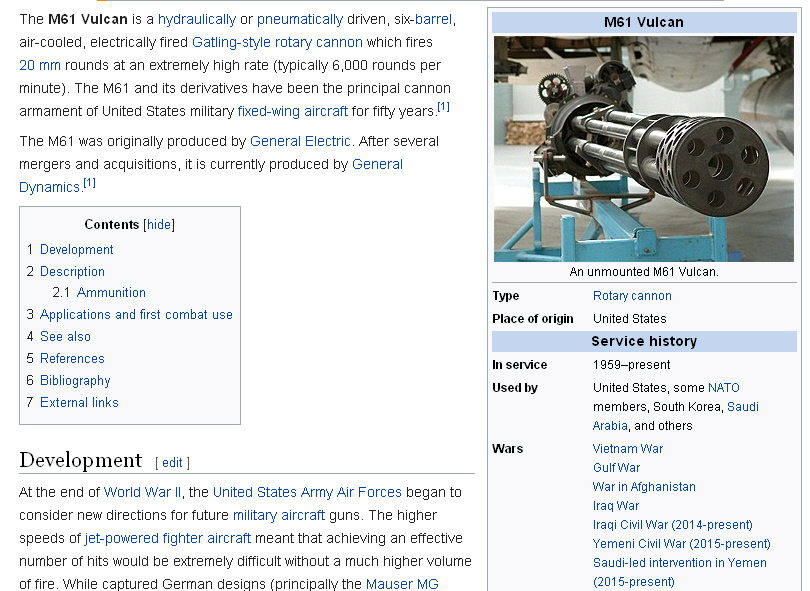This screenshot has width=810, height=591.
Task: Open Iraq War link
Action: [616, 506]
